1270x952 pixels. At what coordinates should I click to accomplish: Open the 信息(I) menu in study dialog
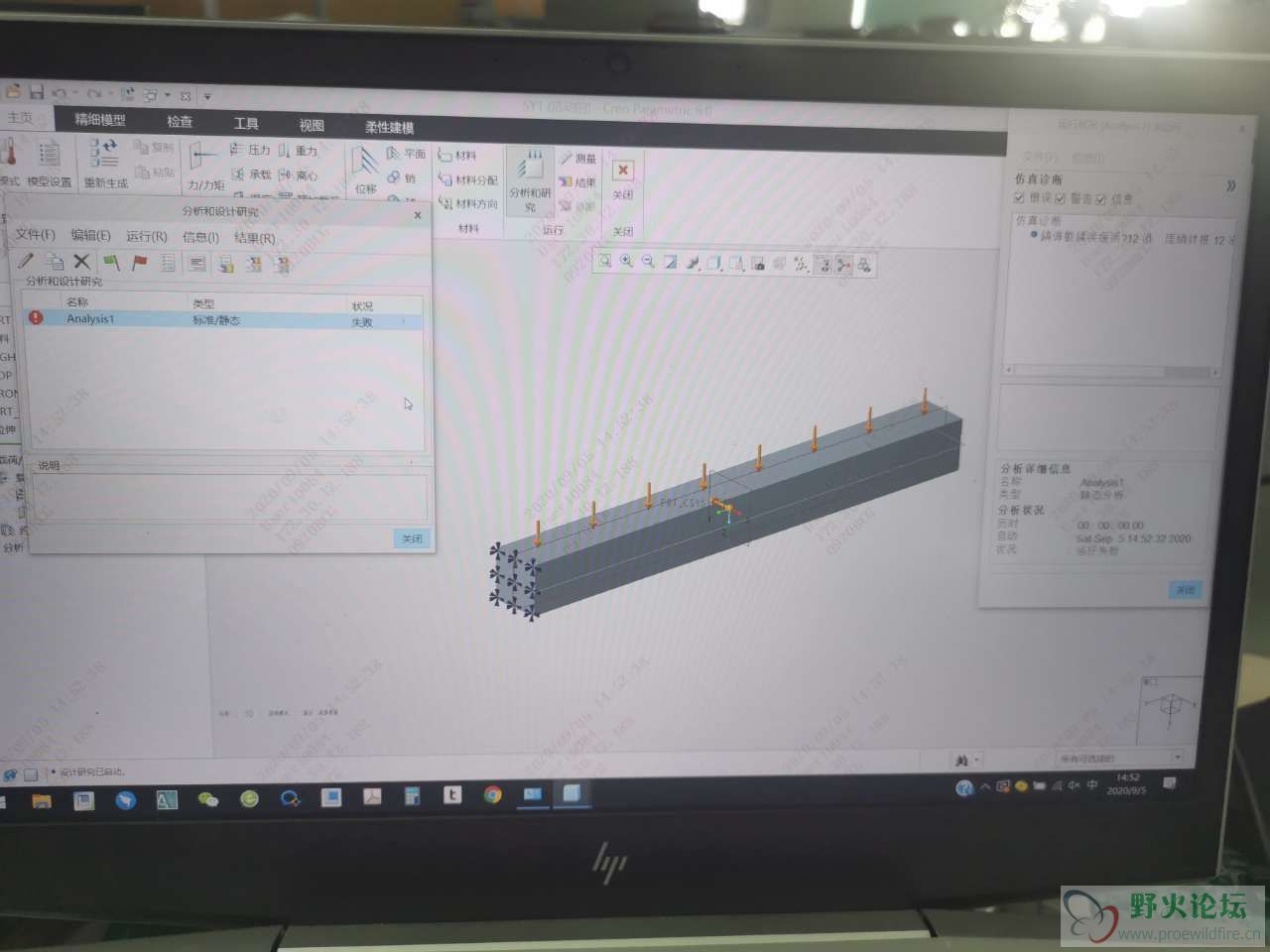200,237
